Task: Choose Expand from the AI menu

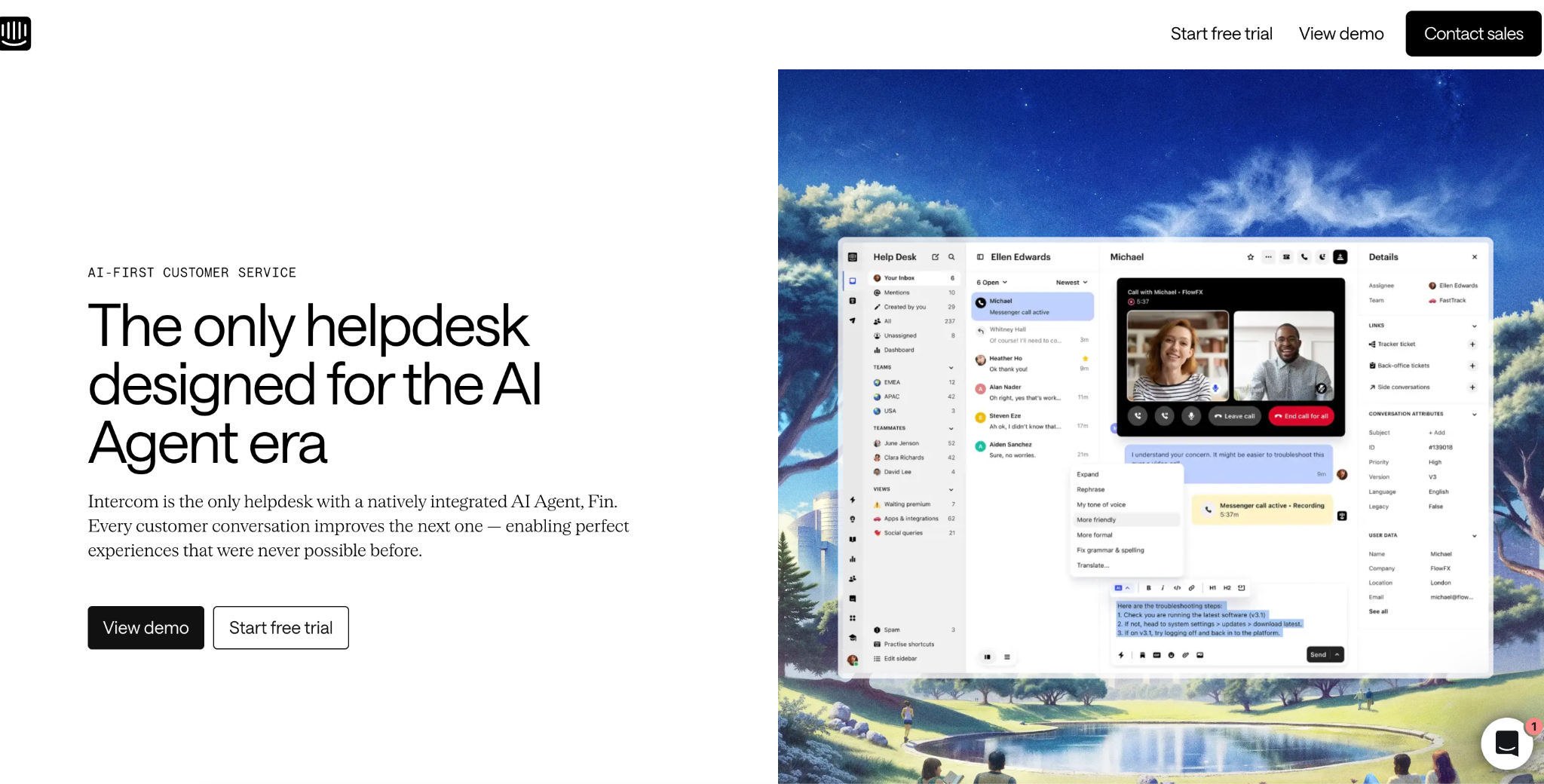Action: pyautogui.click(x=1088, y=474)
